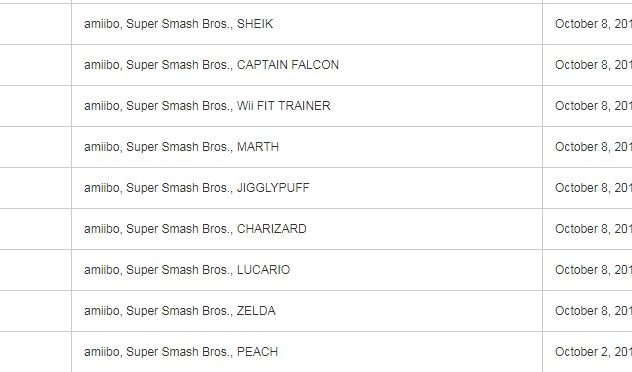
Task: Select the SHEIK amiibo row text
Action: tap(179, 24)
